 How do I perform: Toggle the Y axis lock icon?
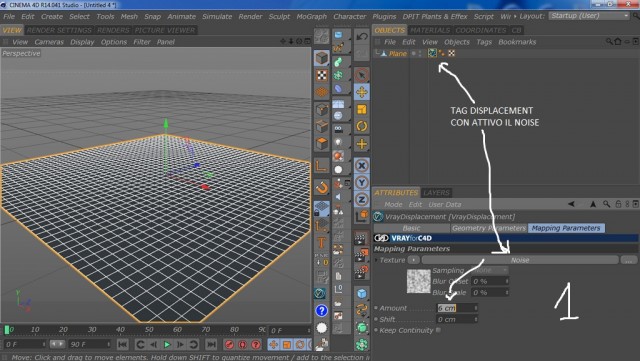(x=362, y=183)
